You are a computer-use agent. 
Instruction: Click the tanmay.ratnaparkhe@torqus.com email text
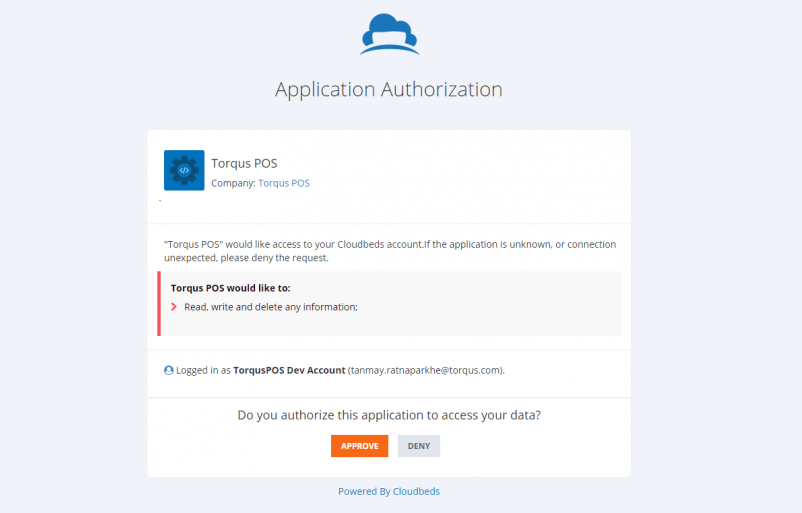pyautogui.click(x=426, y=370)
